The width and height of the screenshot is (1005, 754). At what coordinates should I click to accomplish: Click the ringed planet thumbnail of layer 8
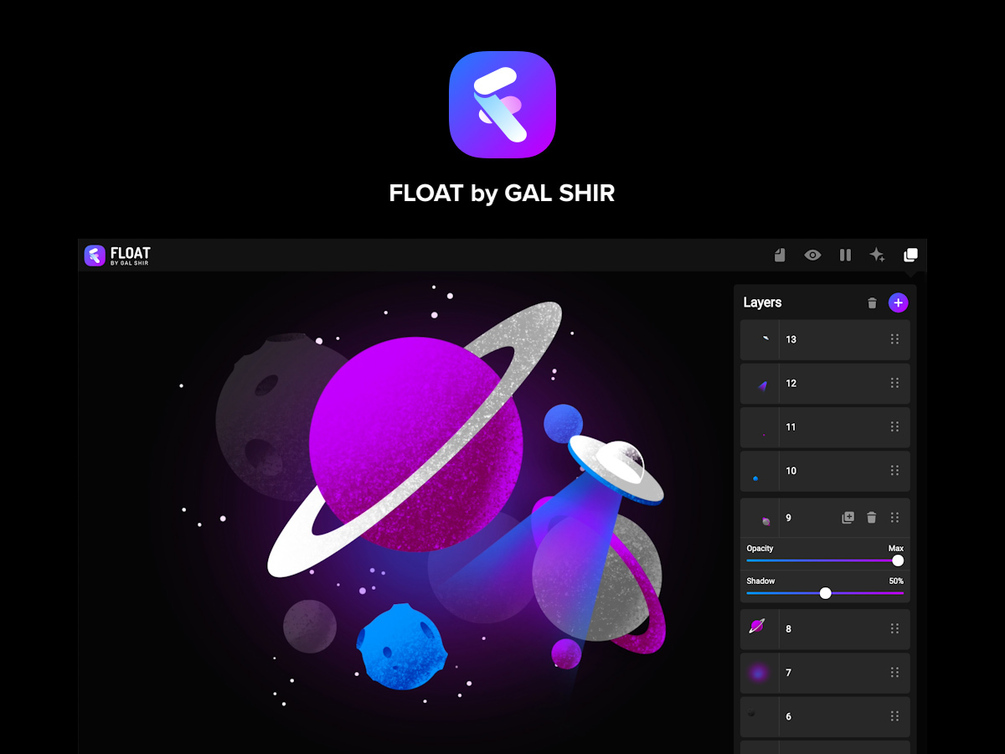757,626
